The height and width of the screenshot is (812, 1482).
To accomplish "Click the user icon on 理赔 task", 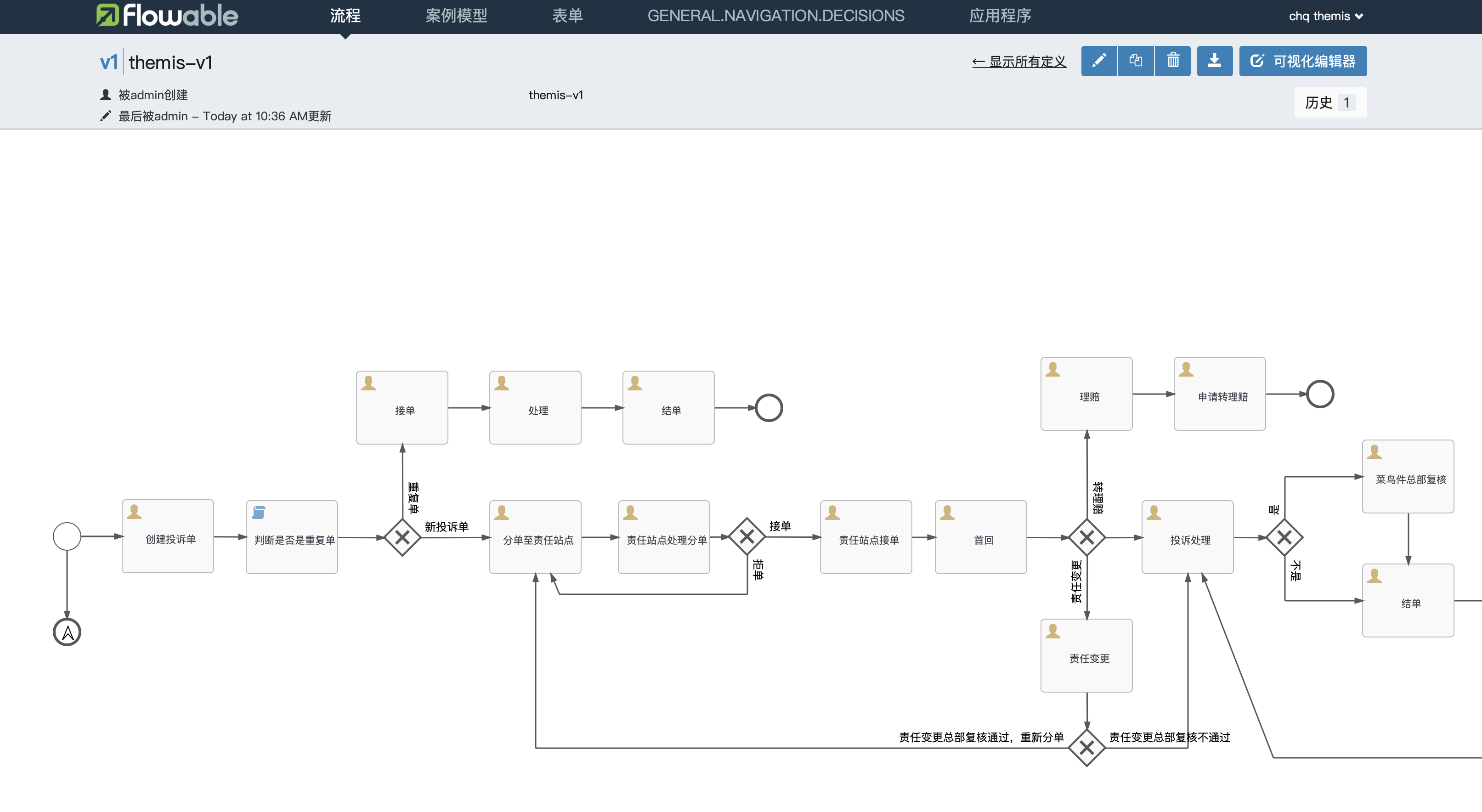I will click(x=1053, y=369).
